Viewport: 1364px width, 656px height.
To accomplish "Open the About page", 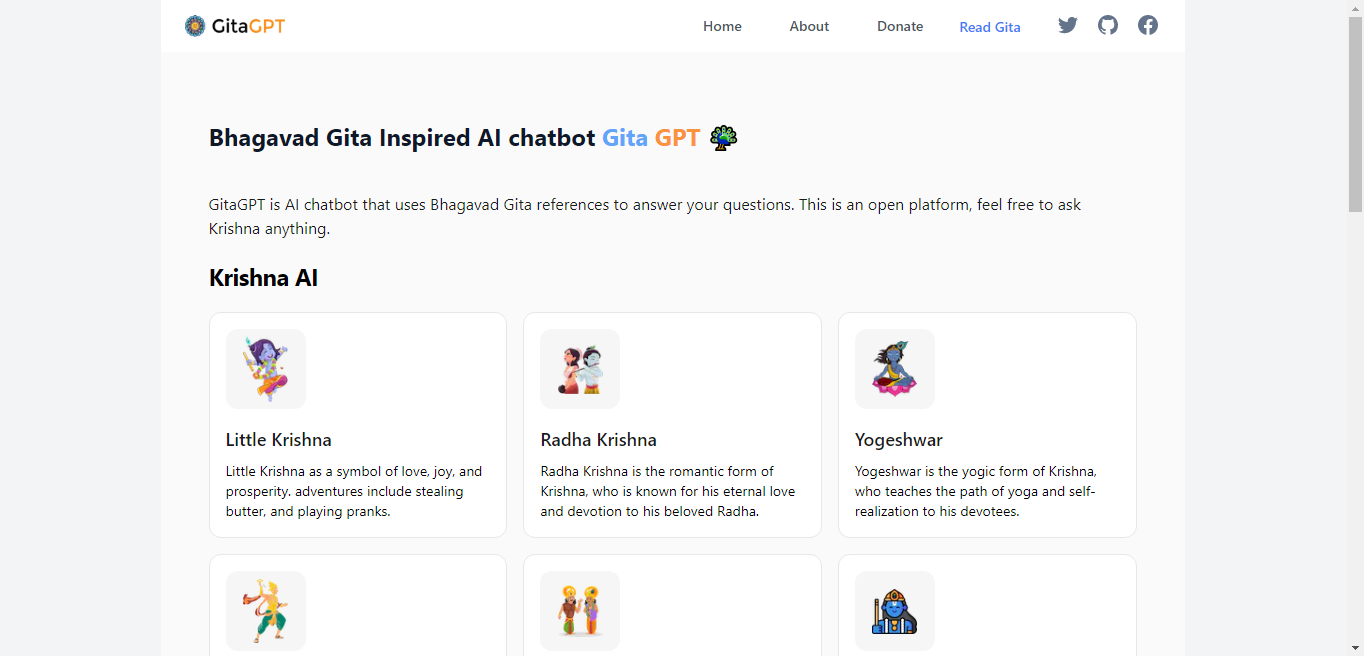I will [809, 26].
